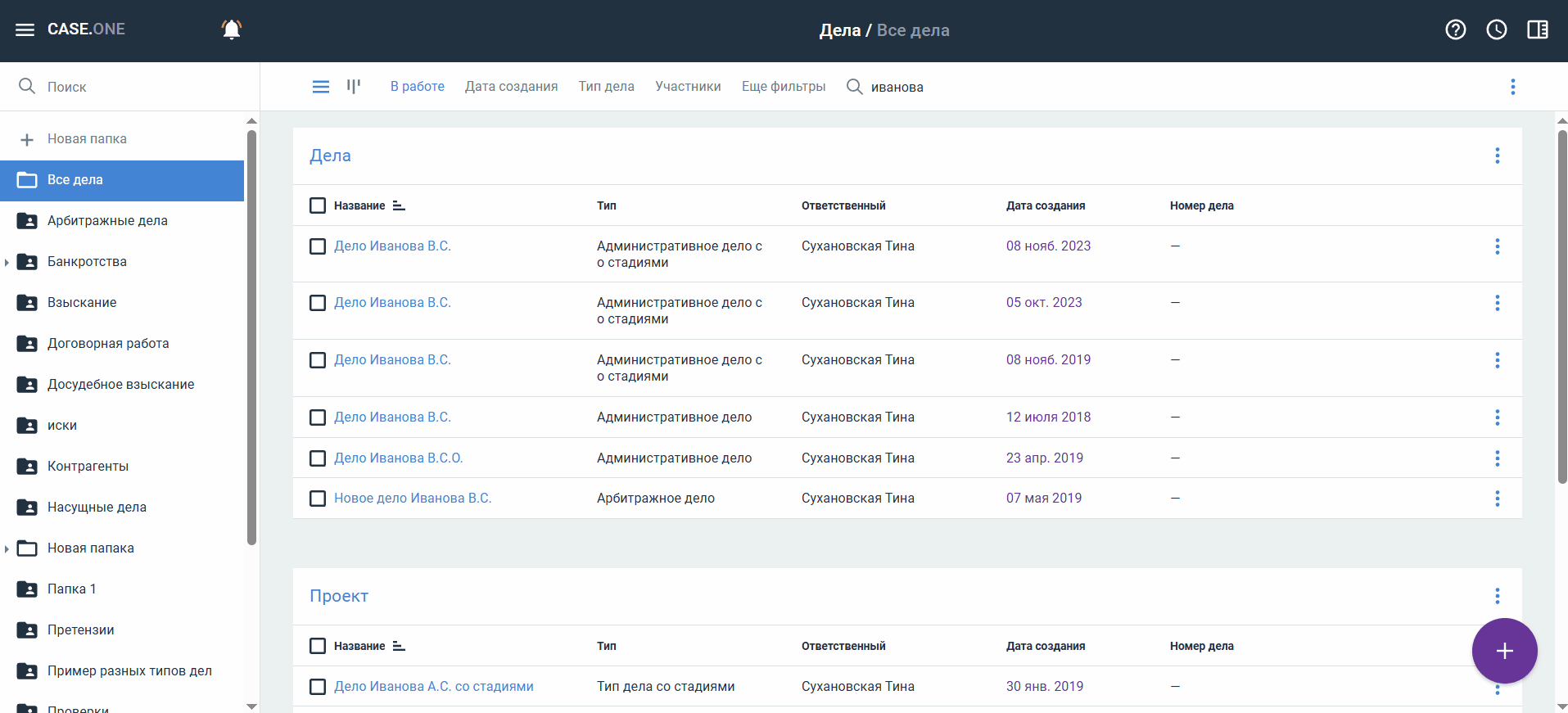The height and width of the screenshot is (713, 1568).
Task: Open Дело Иванова А.С. со стадиями link
Action: [x=434, y=687]
